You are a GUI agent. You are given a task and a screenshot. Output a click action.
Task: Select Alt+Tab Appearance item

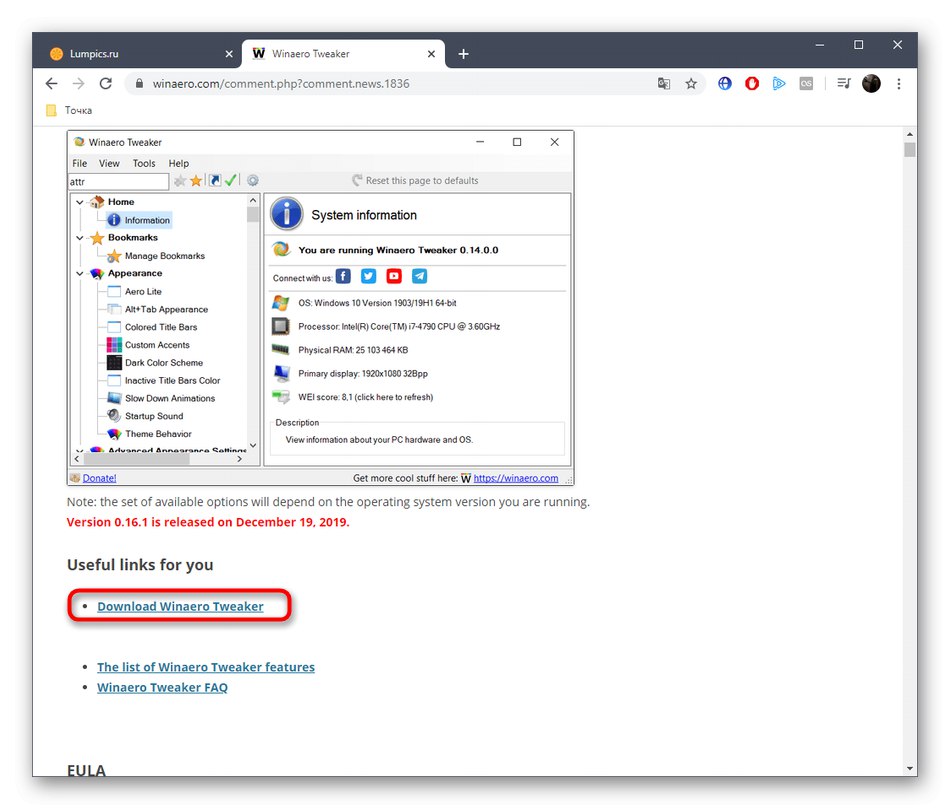(x=158, y=309)
